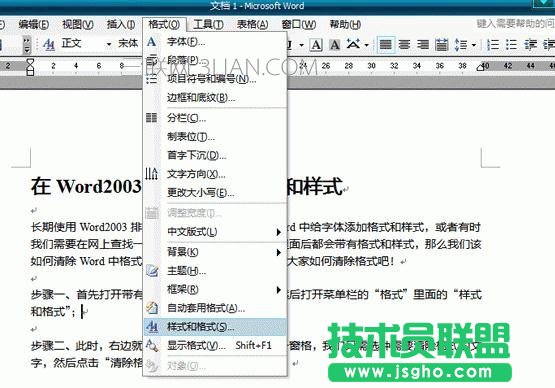Close the open 格式(O) menu
Image resolution: width=555 pixels, height=388 pixels.
[164, 24]
